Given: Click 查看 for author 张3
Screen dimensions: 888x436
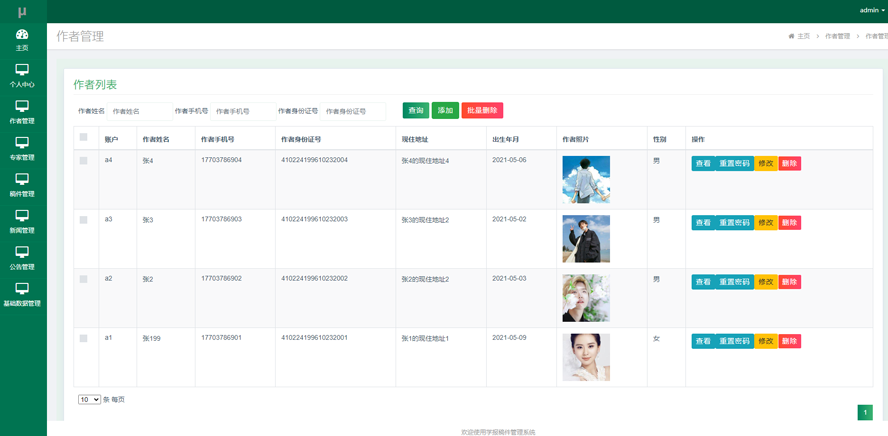Looking at the screenshot, I should tap(703, 223).
